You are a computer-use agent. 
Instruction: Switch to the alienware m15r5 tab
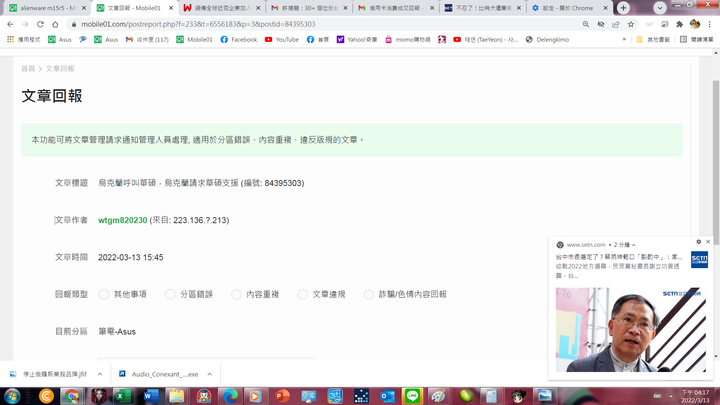coord(48,8)
